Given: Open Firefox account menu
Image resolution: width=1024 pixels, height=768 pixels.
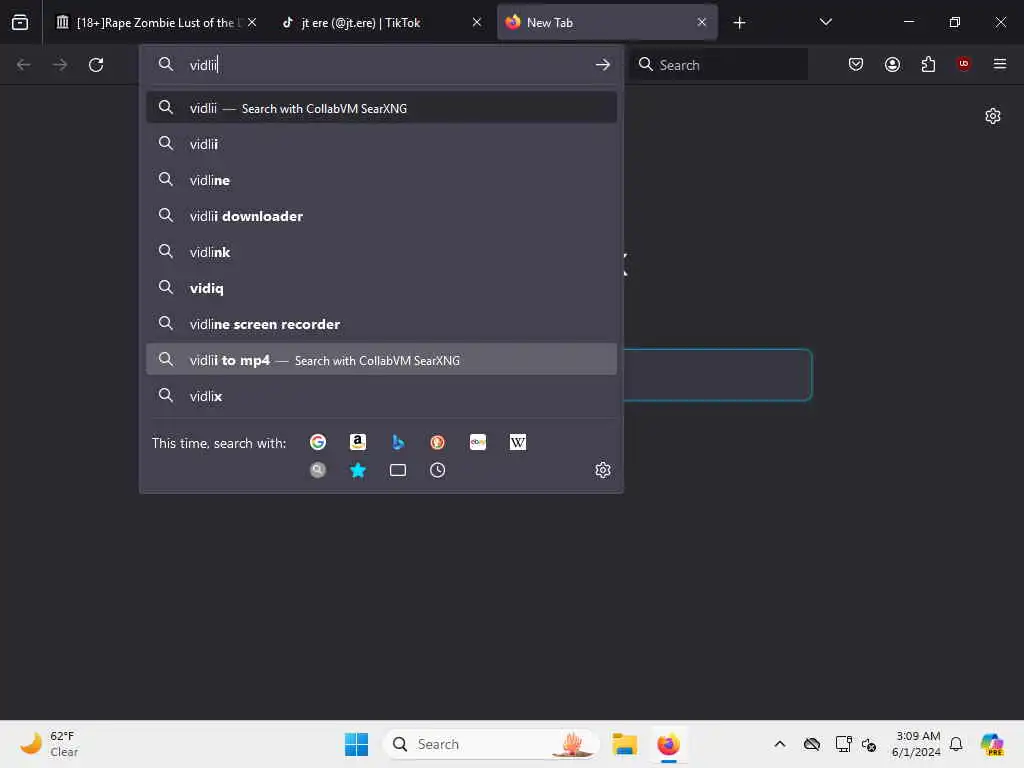Looking at the screenshot, I should click(892, 64).
